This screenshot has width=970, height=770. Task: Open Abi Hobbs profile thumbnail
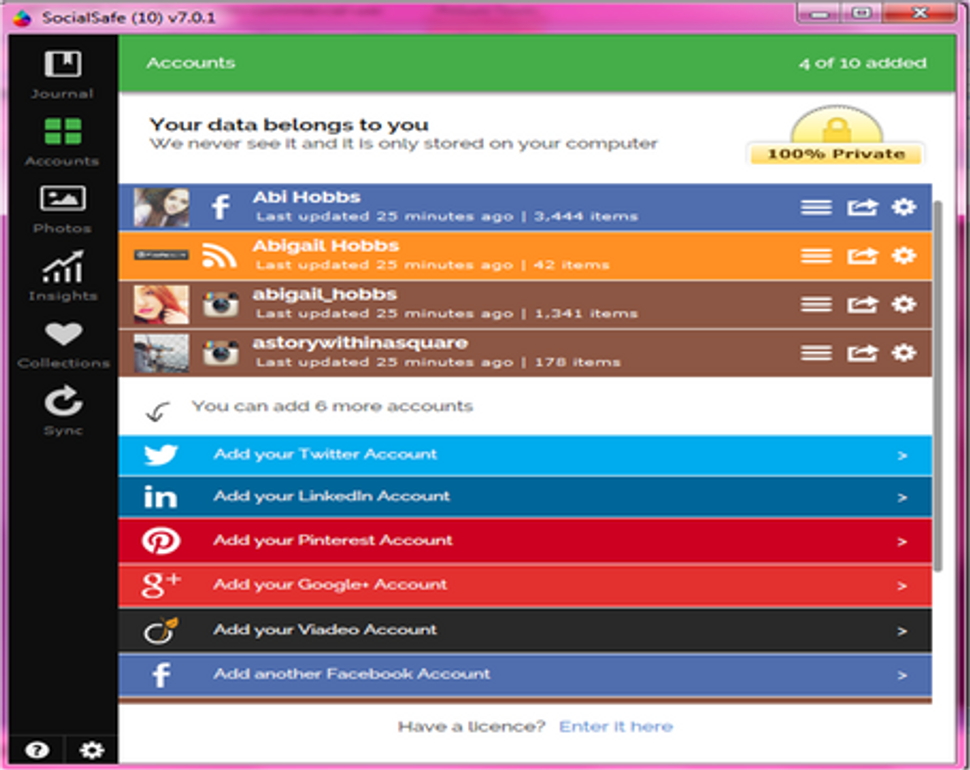(161, 207)
